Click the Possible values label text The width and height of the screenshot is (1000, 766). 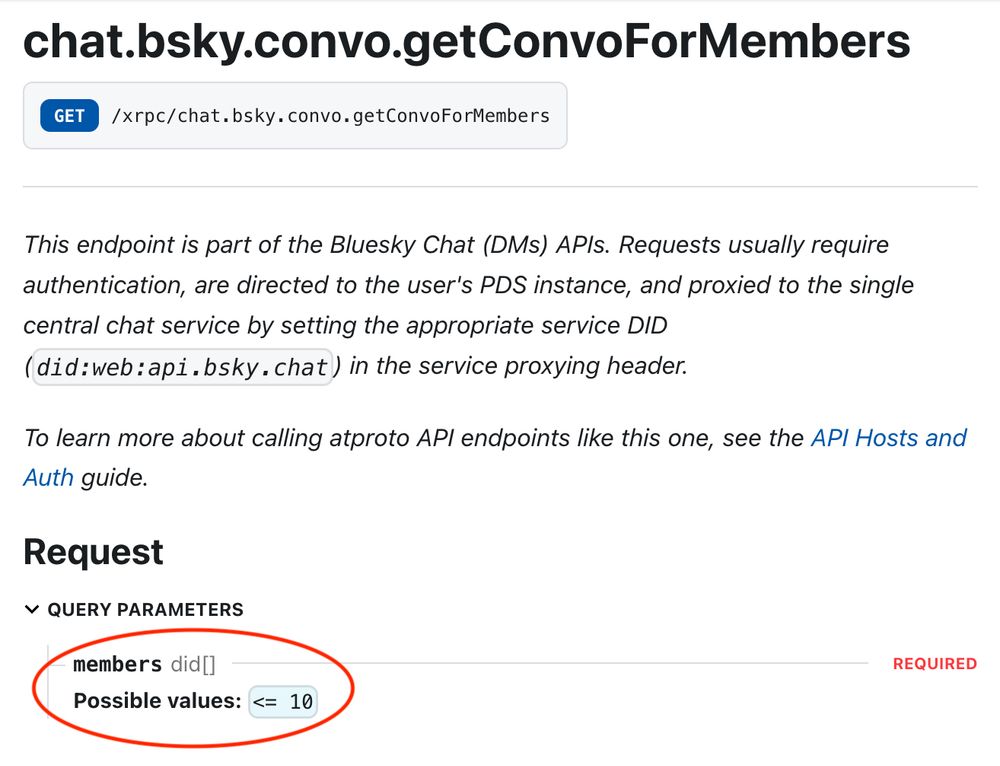(x=157, y=702)
